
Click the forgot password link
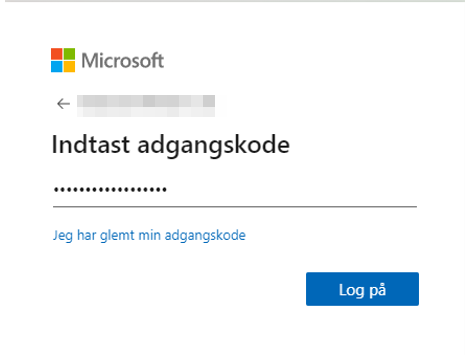[x=149, y=235]
